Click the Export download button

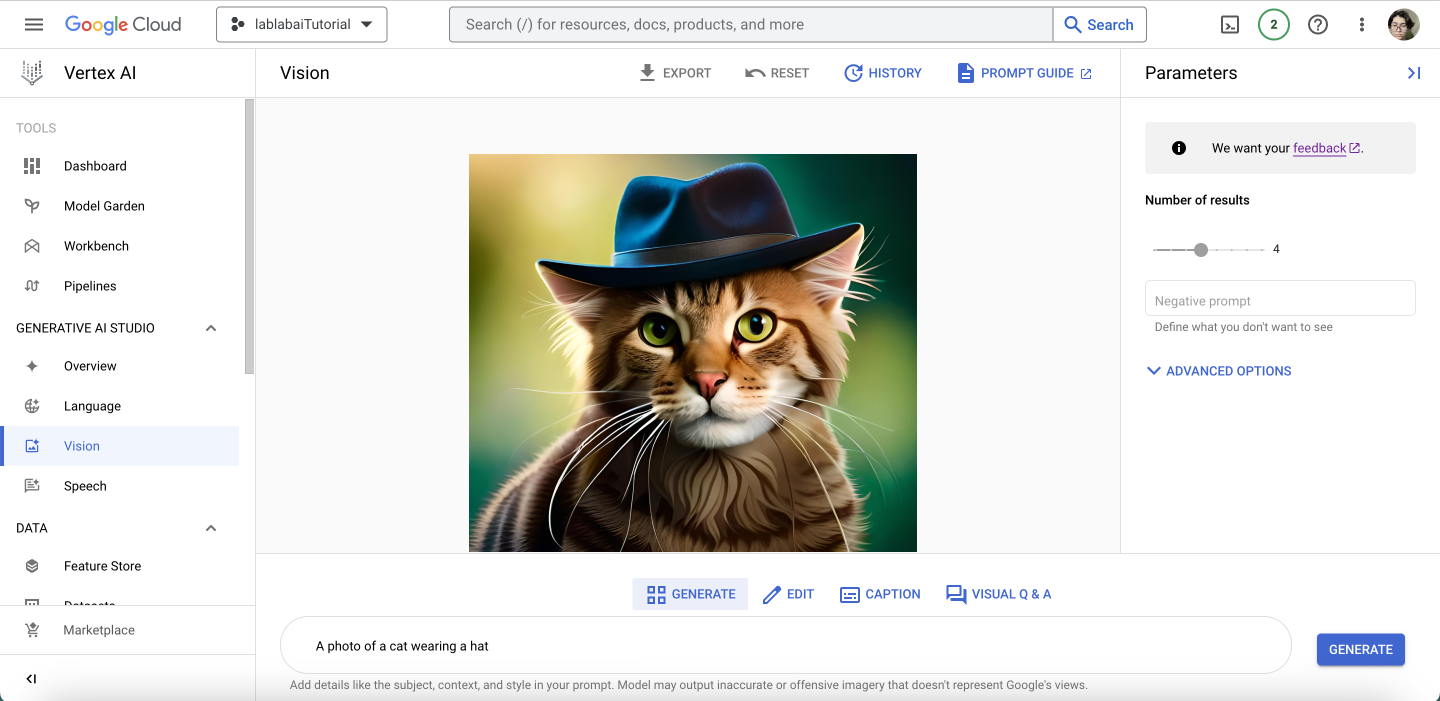coord(675,73)
